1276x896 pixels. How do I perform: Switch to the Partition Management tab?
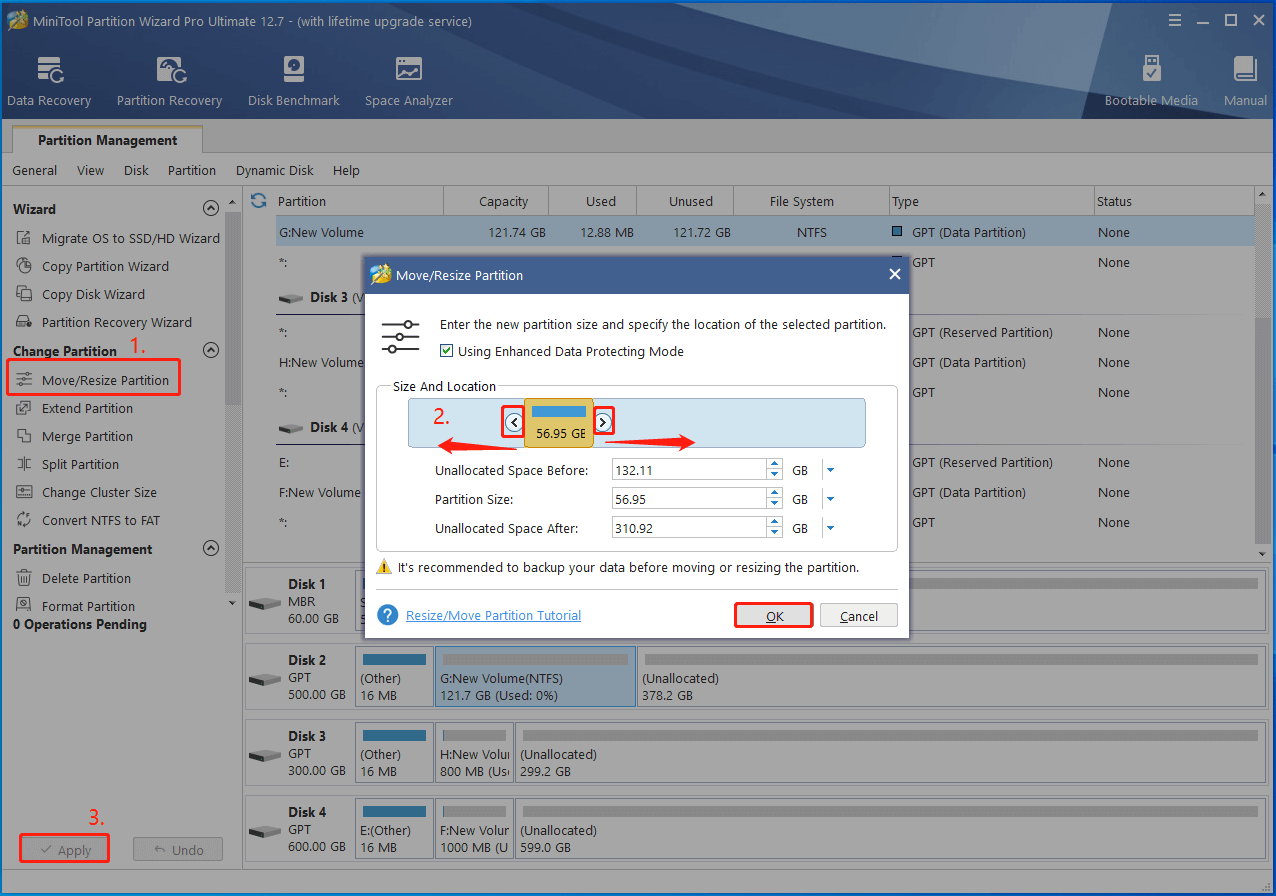pyautogui.click(x=106, y=139)
